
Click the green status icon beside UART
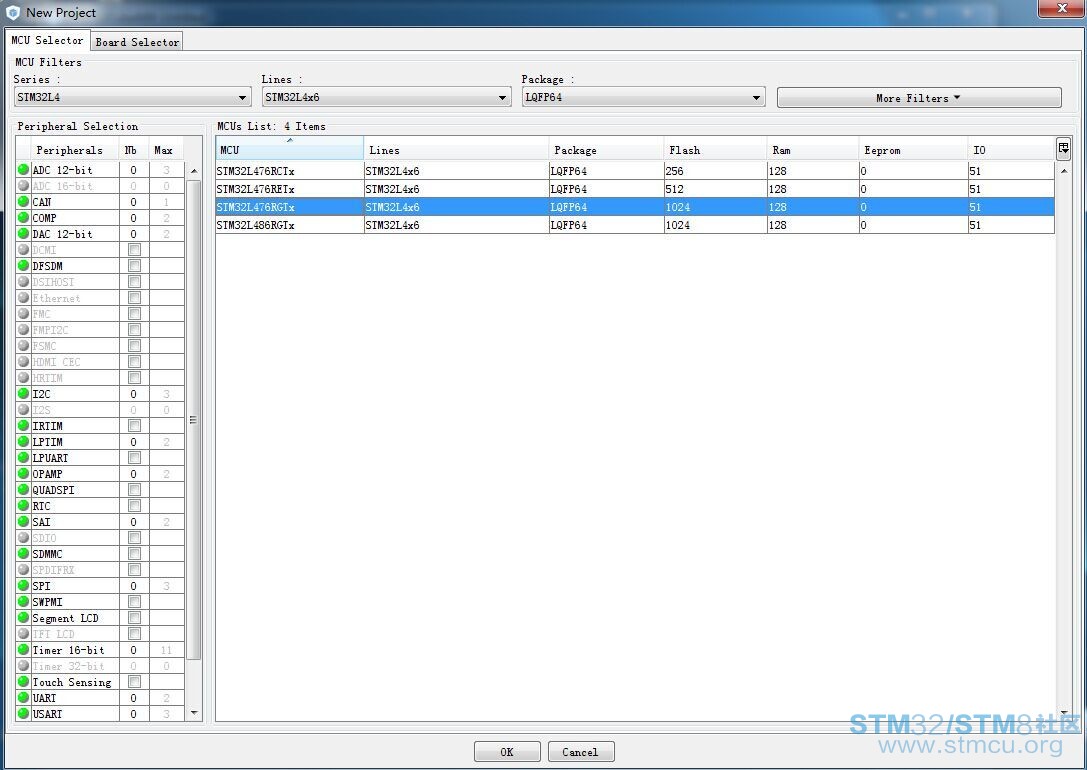pos(24,697)
